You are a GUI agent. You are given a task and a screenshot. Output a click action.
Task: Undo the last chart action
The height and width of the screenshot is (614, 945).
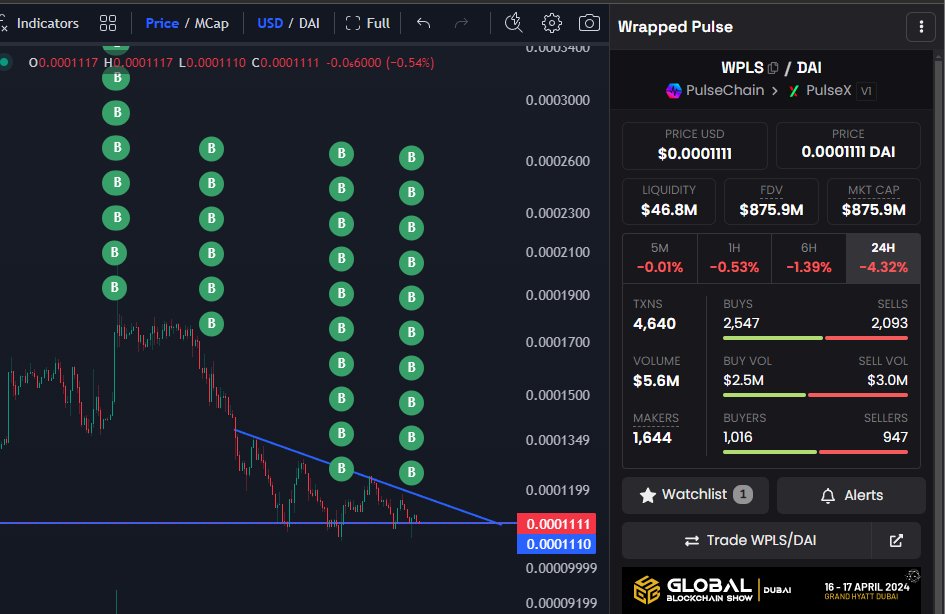[x=424, y=23]
